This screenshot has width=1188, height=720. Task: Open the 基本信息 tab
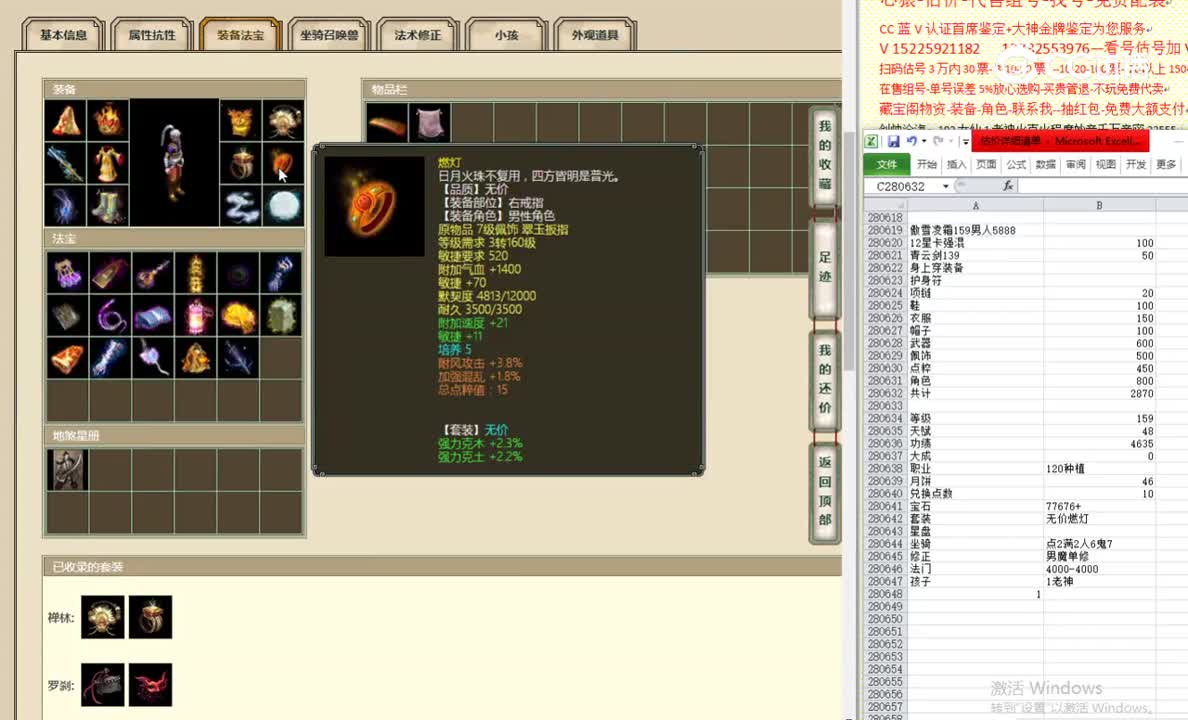63,35
